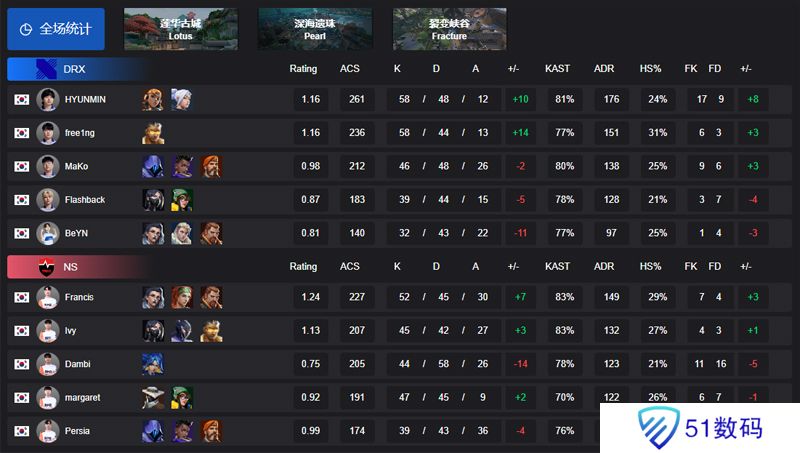This screenshot has width=800, height=453.
Task: Click the NS team logo icon
Action: tap(46, 267)
